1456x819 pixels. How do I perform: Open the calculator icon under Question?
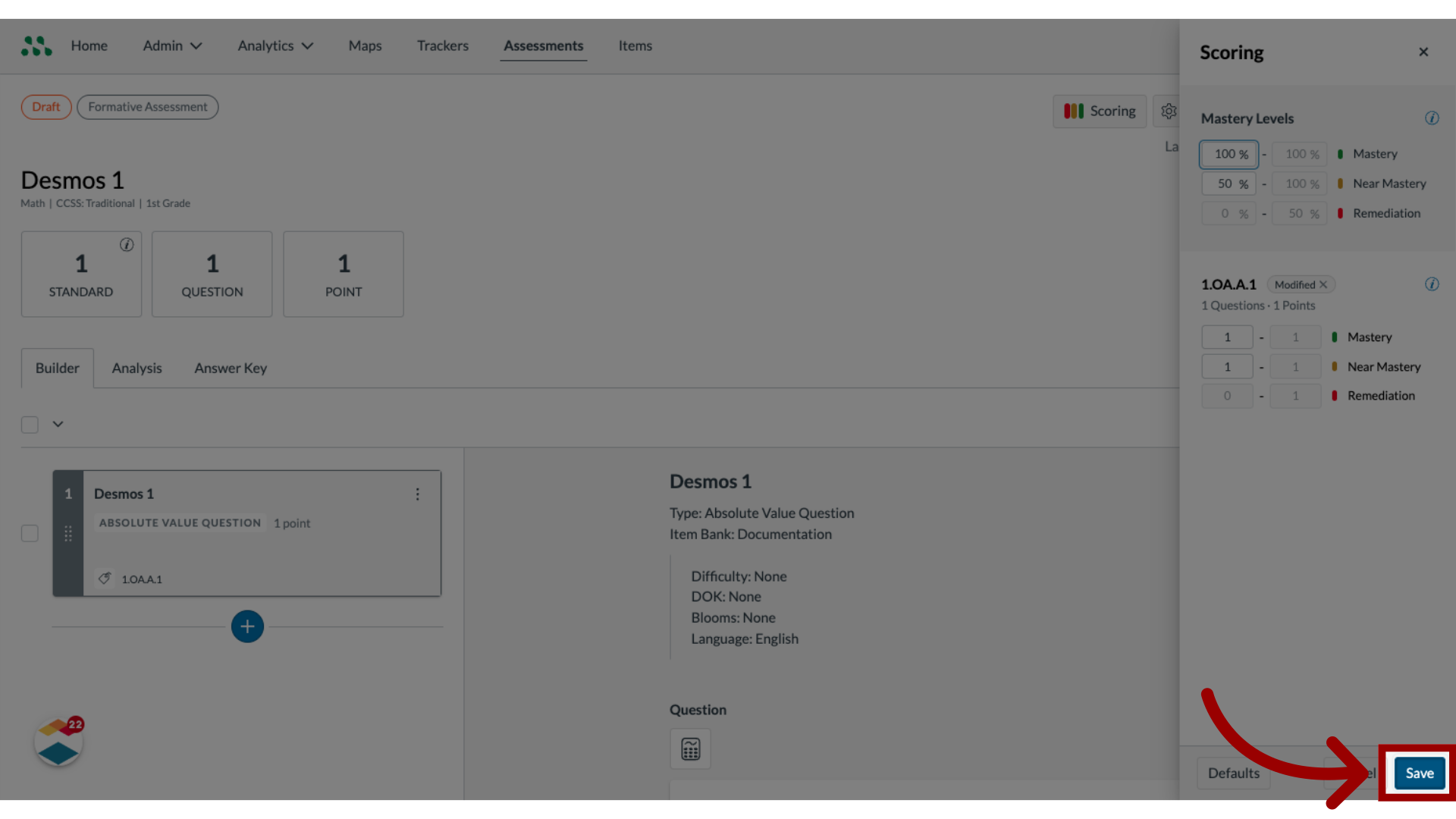690,748
